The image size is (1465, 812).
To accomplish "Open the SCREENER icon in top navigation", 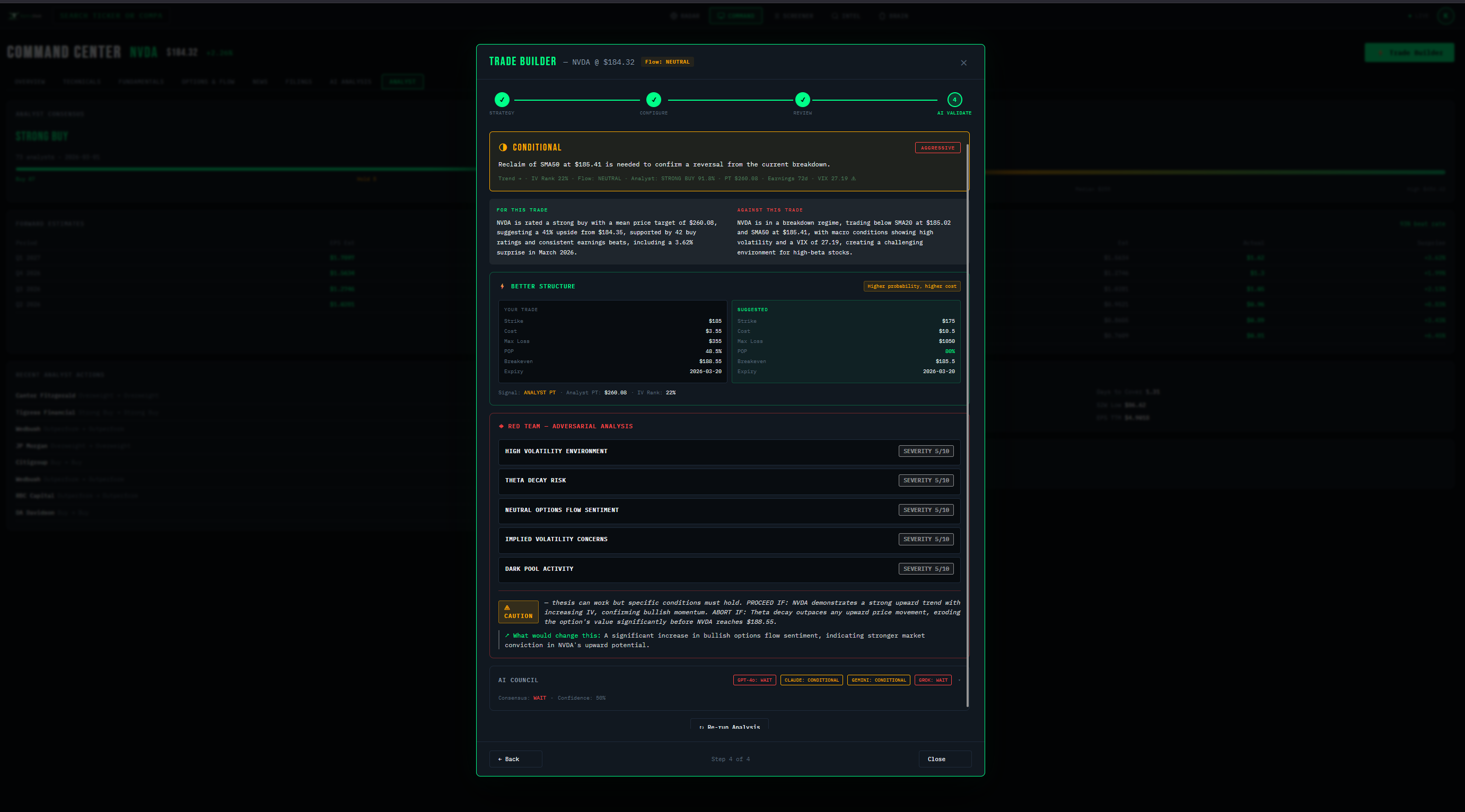I will (779, 15).
